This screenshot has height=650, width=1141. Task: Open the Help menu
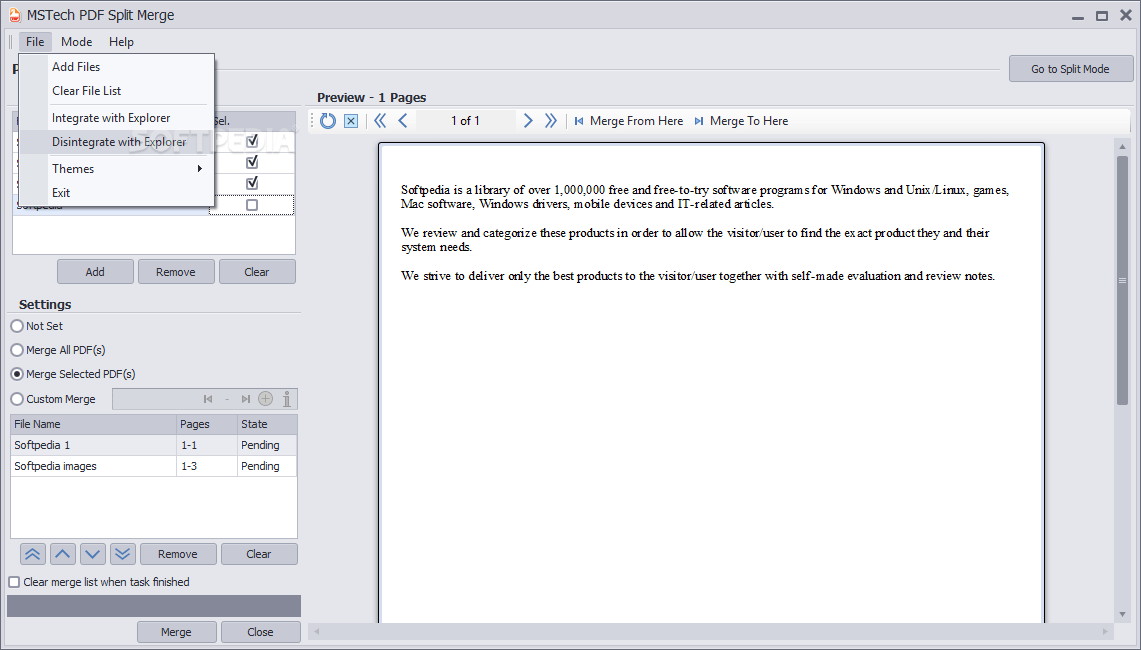click(122, 41)
